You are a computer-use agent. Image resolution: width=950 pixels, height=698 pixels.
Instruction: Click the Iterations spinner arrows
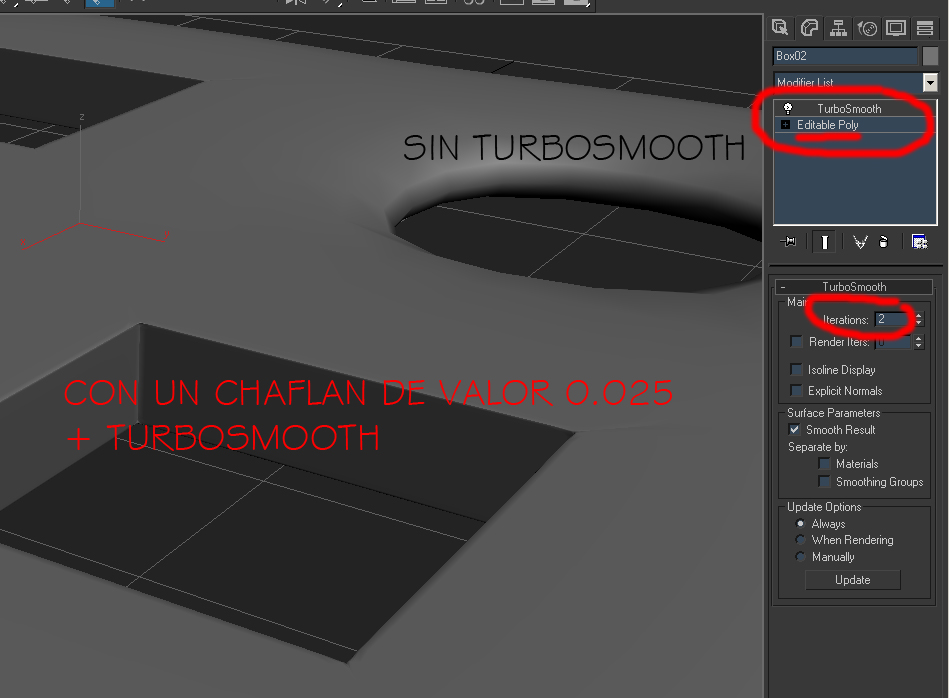(918, 319)
